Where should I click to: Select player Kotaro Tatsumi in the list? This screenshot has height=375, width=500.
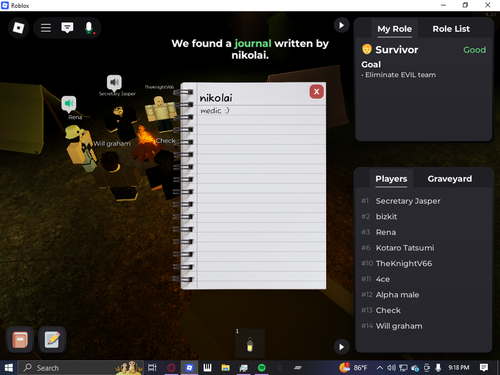pos(405,248)
